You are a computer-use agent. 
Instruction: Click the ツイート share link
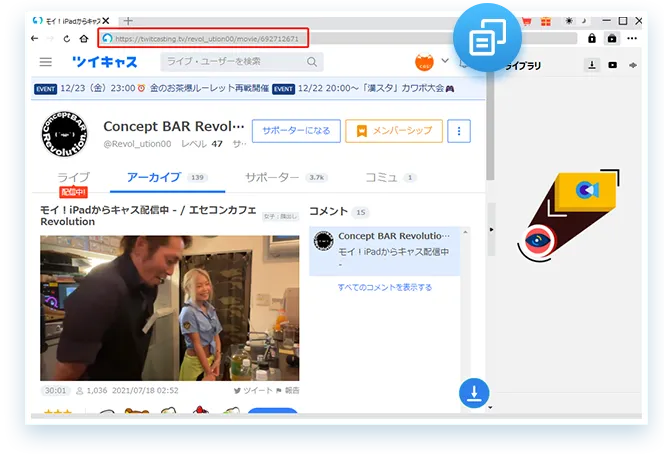253,391
